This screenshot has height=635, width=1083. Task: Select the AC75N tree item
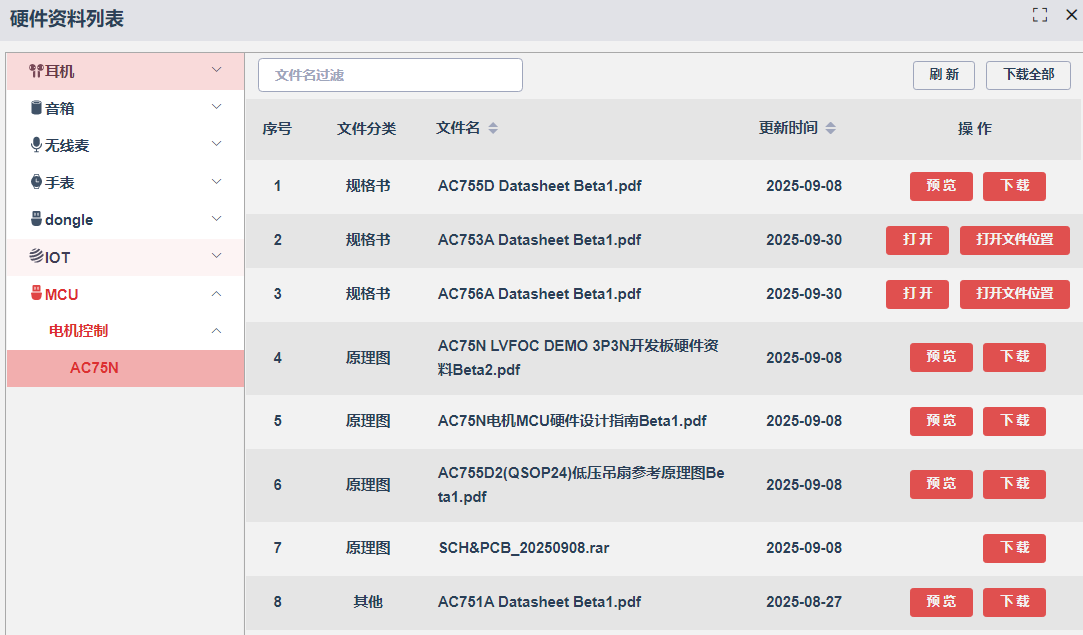pyautogui.click(x=125, y=368)
